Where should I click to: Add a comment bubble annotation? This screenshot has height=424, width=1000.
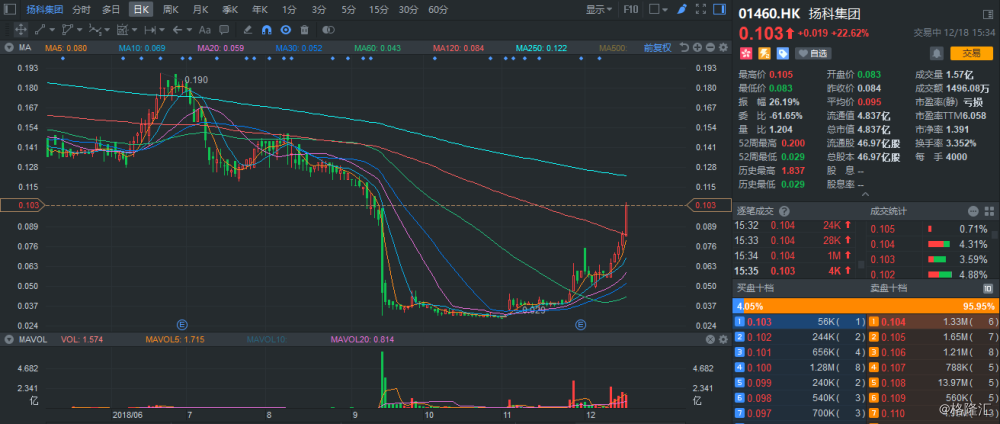click(x=224, y=29)
